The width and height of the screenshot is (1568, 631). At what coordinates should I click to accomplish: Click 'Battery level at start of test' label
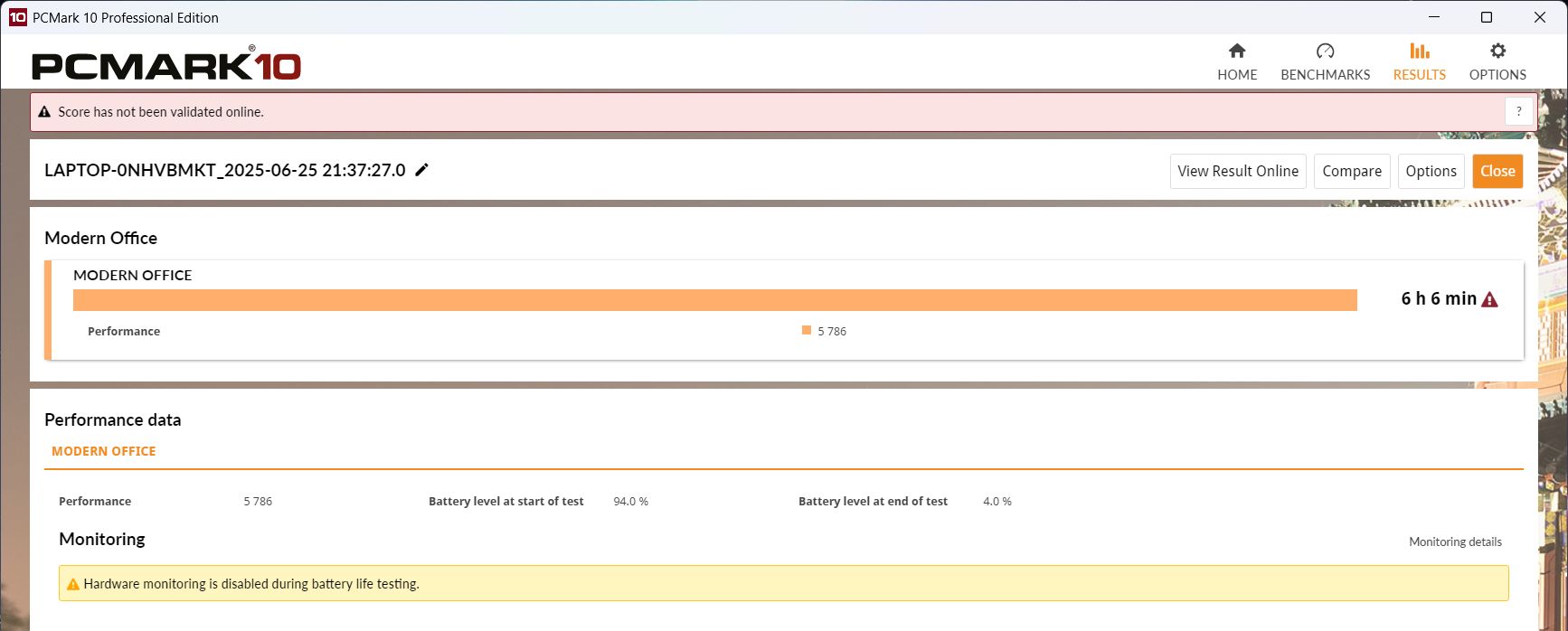coord(506,501)
